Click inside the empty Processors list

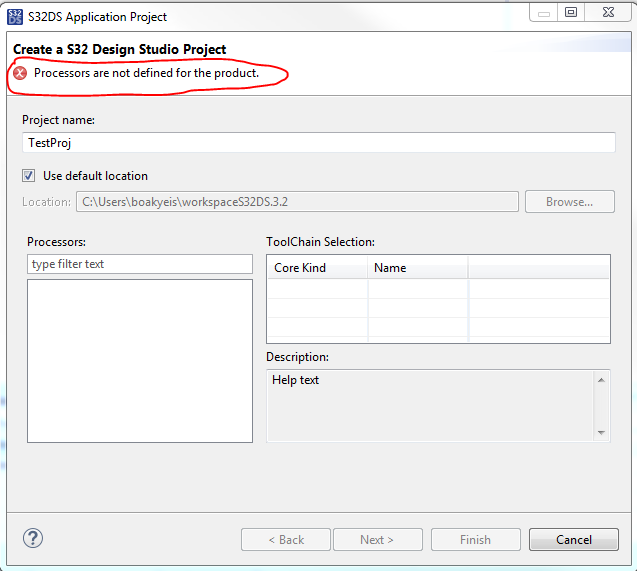(x=140, y=360)
